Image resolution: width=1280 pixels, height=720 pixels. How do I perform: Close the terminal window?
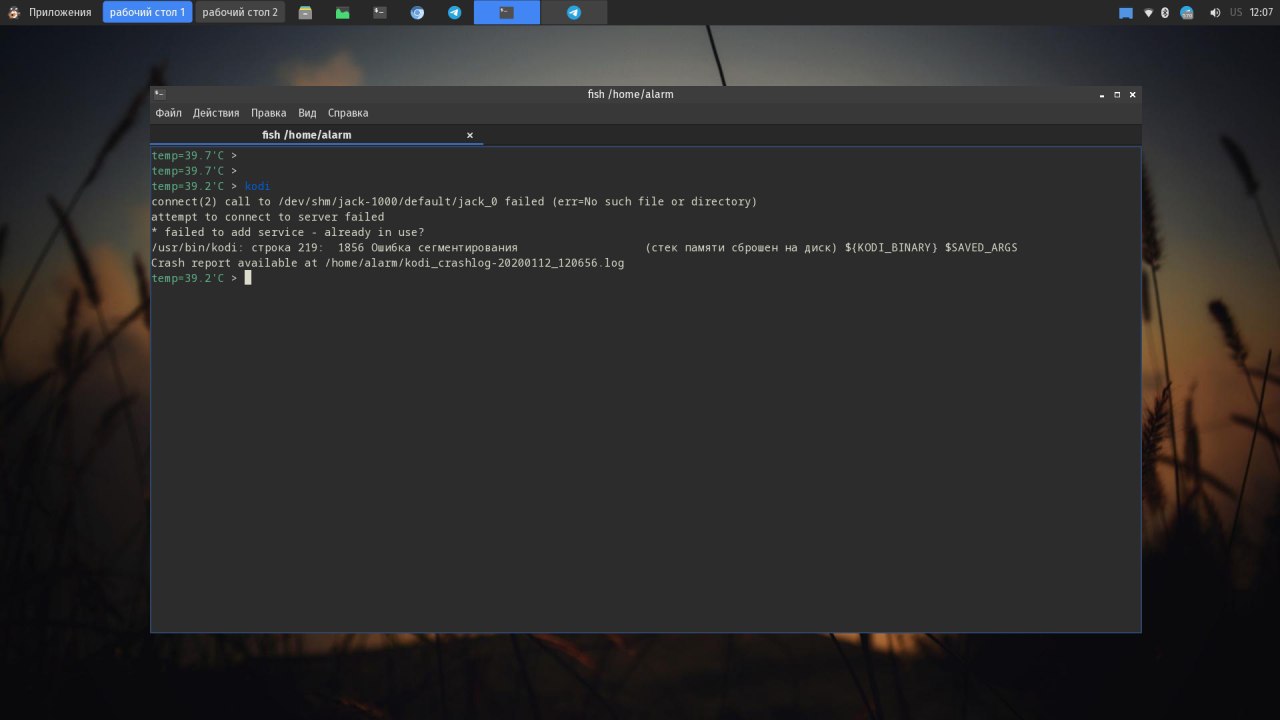pyautogui.click(x=1133, y=95)
